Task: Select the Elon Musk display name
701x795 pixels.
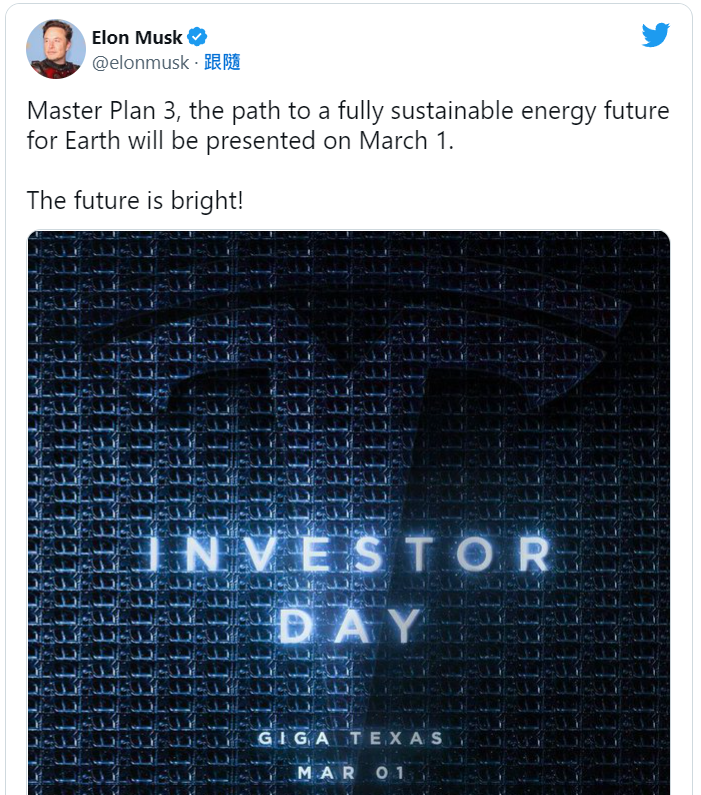Action: (137, 38)
